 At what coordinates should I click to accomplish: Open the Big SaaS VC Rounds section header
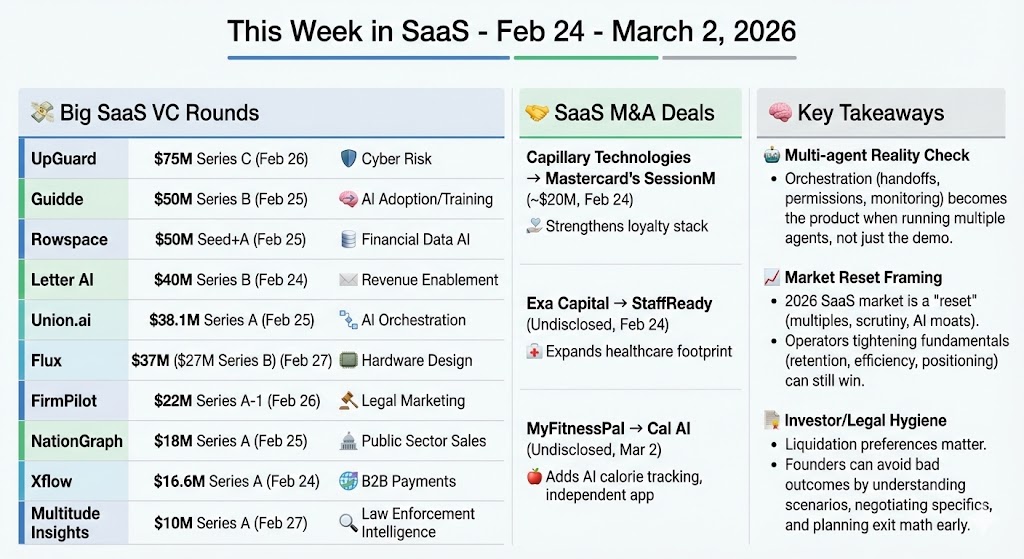158,113
